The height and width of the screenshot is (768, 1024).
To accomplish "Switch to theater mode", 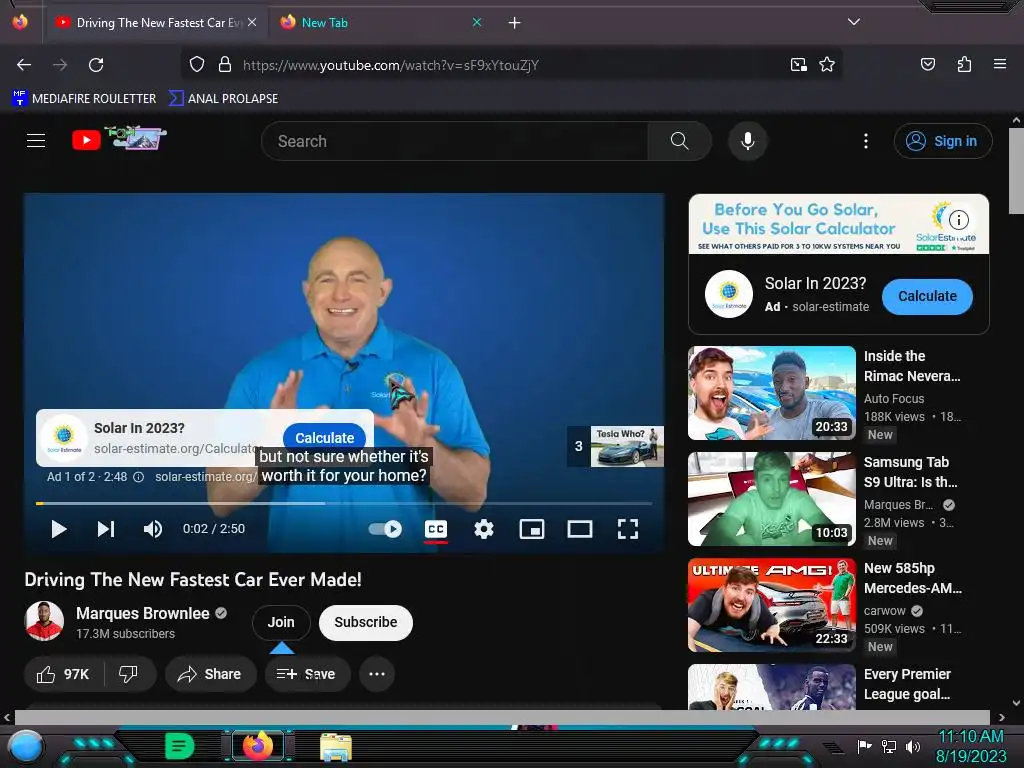I will [580, 529].
